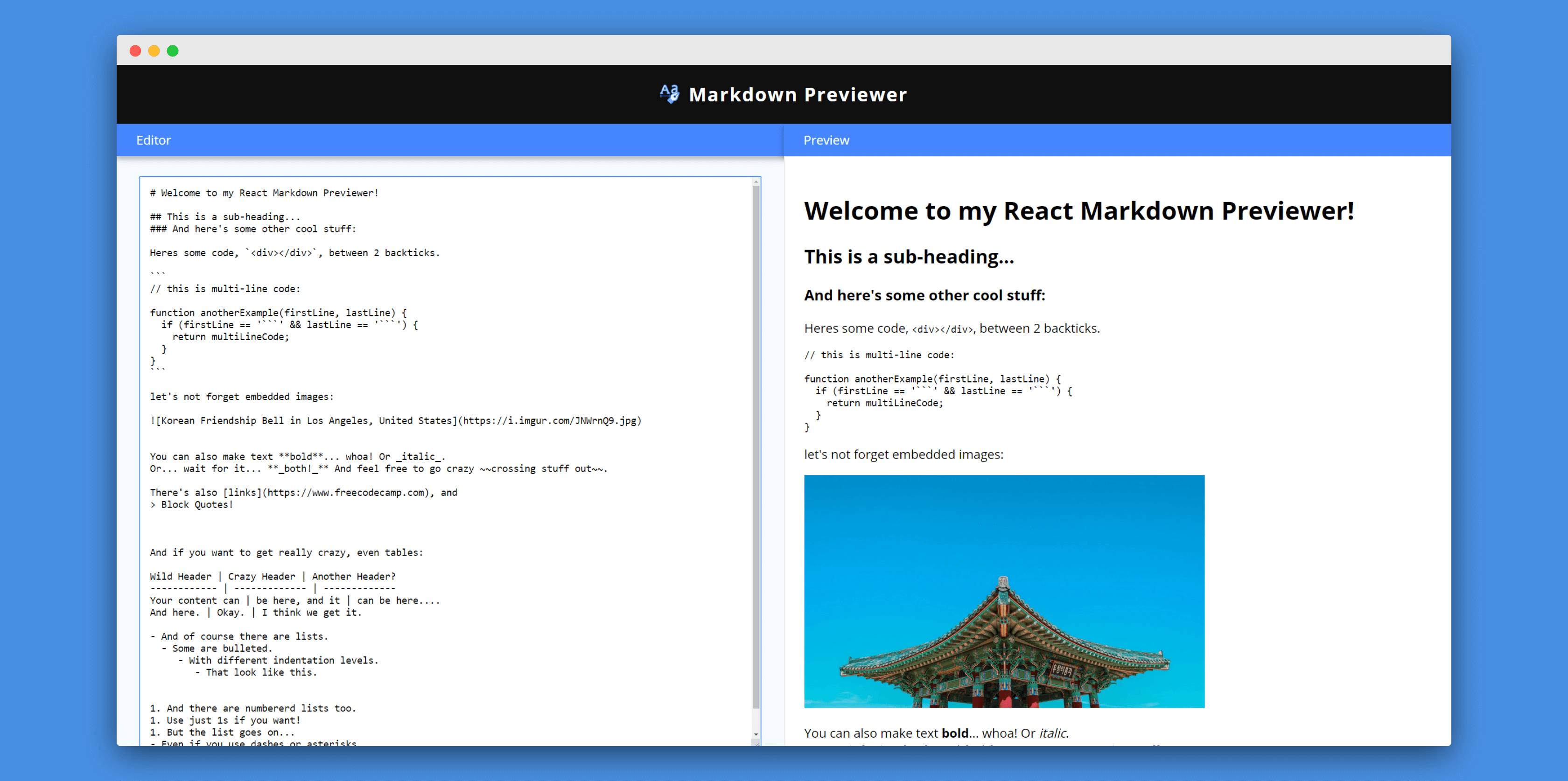Click preview heading 'And here's some other cool stuff:'
Screen dimensions: 1568x781
[x=924, y=295]
